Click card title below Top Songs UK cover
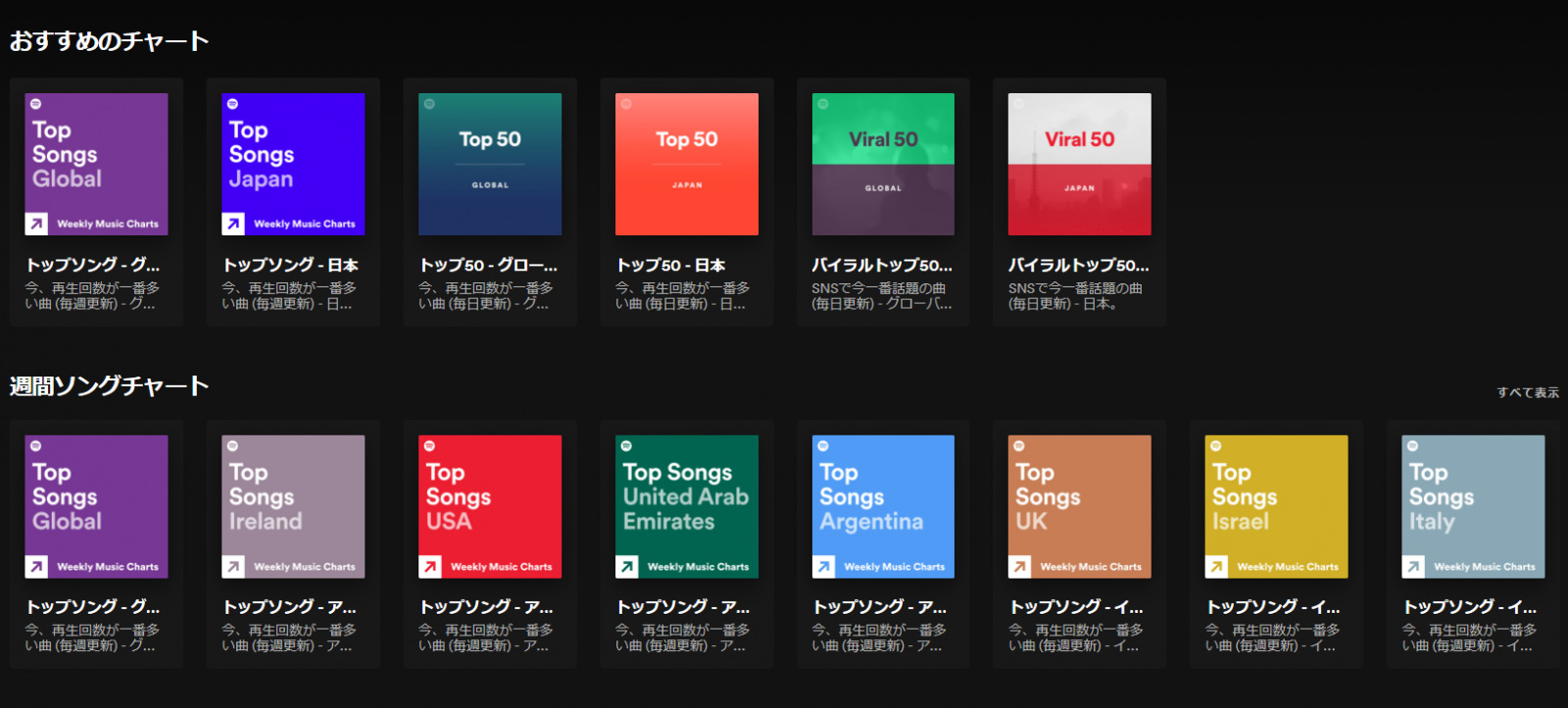Screen dimensions: 1568x708 pyautogui.click(x=1077, y=607)
